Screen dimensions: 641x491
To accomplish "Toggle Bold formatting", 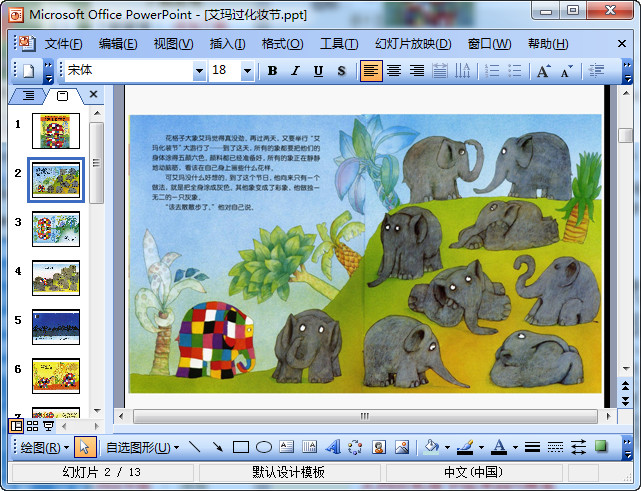I will (272, 71).
